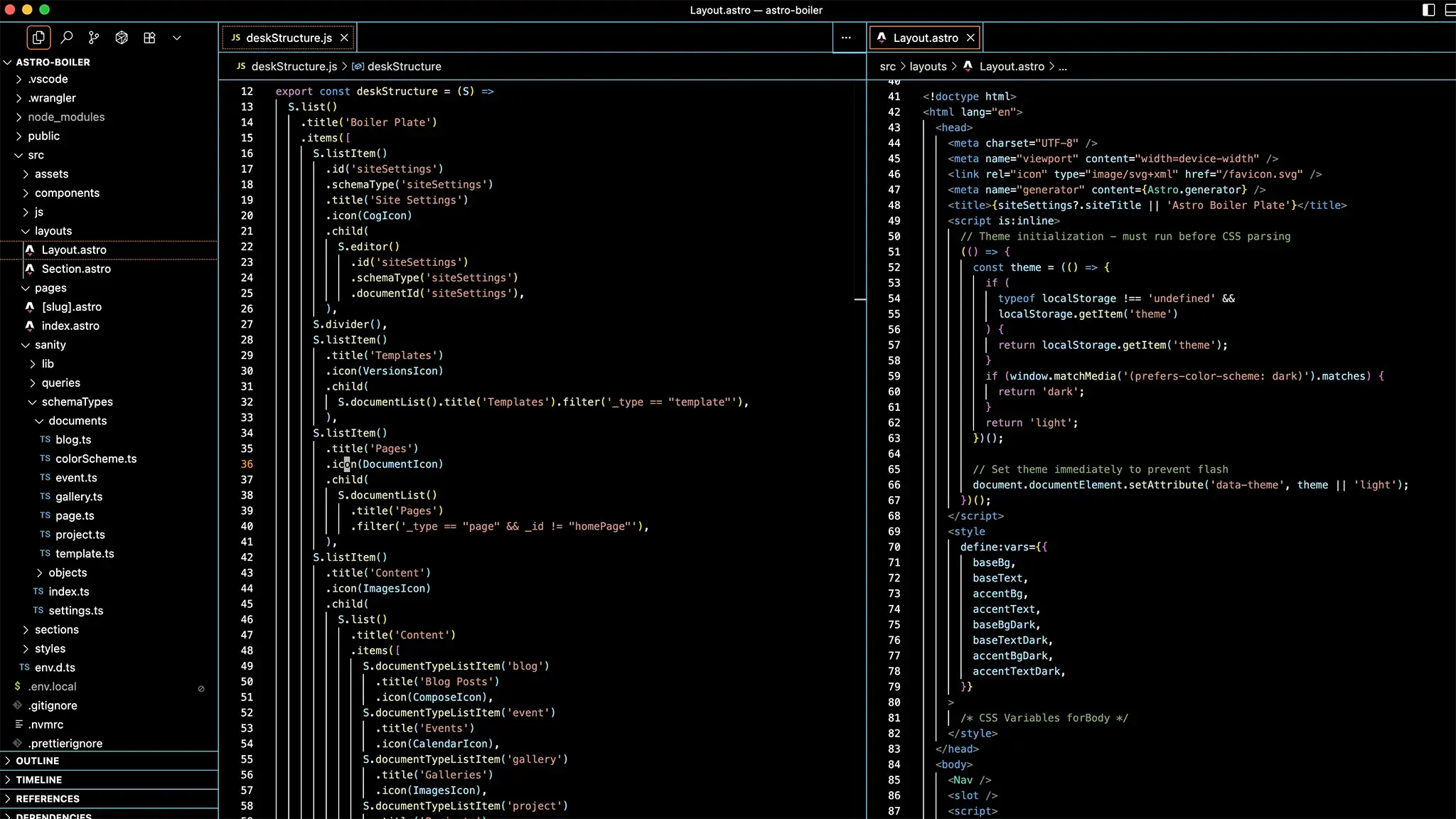The image size is (1456, 819).
Task: Select the Explorer icon in the activity bar
Action: tap(38, 37)
